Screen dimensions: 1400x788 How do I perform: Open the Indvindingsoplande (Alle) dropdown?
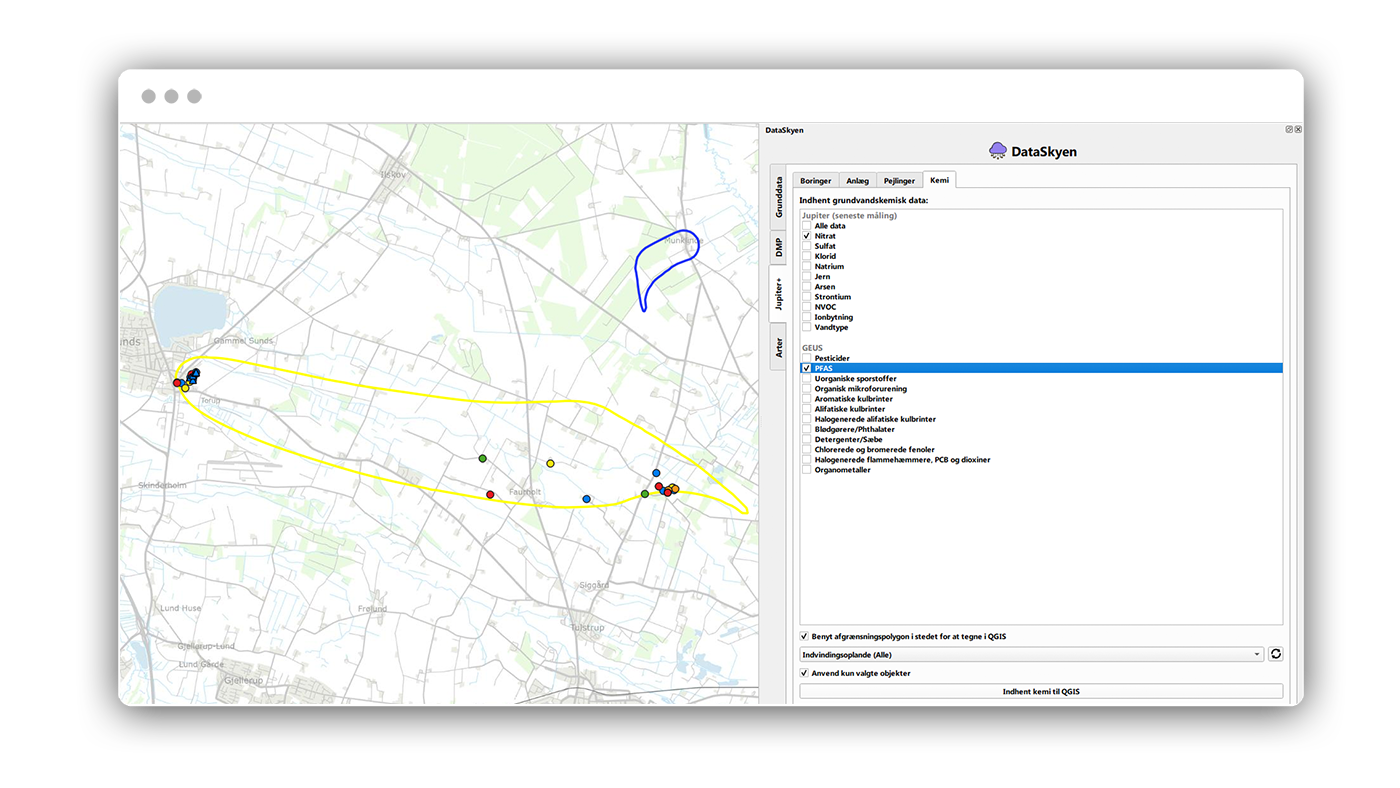tap(1030, 654)
